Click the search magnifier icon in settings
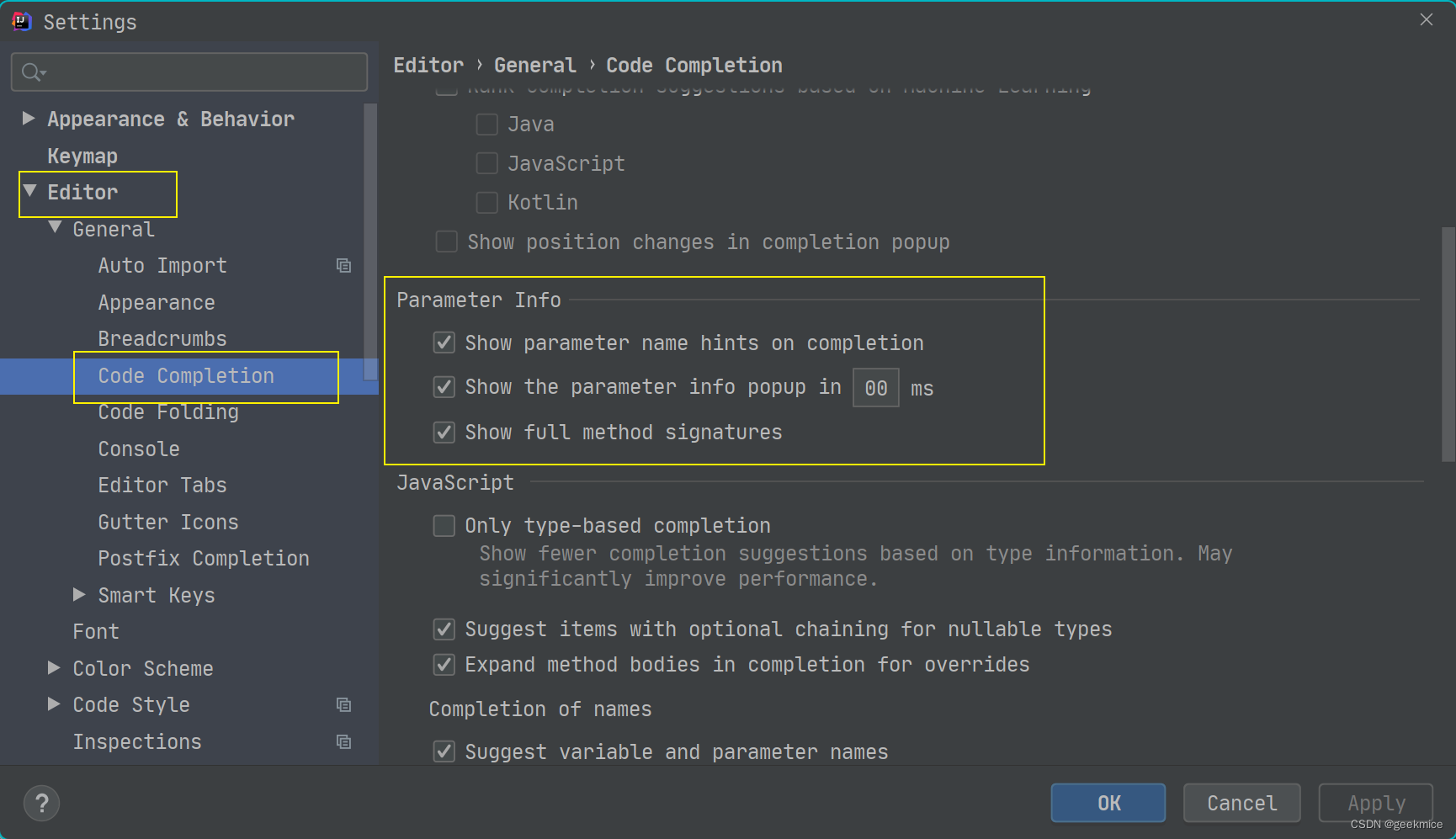Screen dimensions: 1456x839 point(33,72)
